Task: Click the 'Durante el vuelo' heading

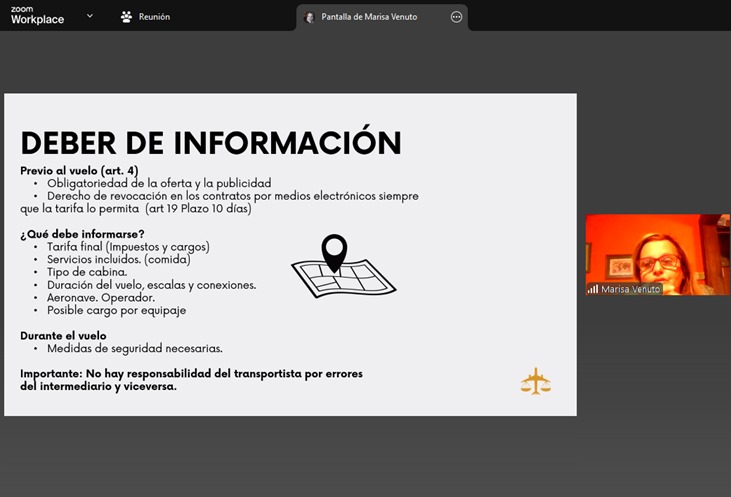Action: click(x=63, y=336)
